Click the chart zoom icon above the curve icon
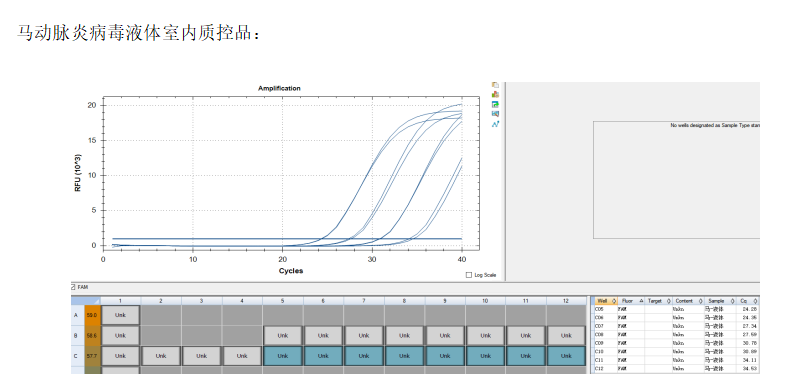807x390 pixels. coord(495,114)
